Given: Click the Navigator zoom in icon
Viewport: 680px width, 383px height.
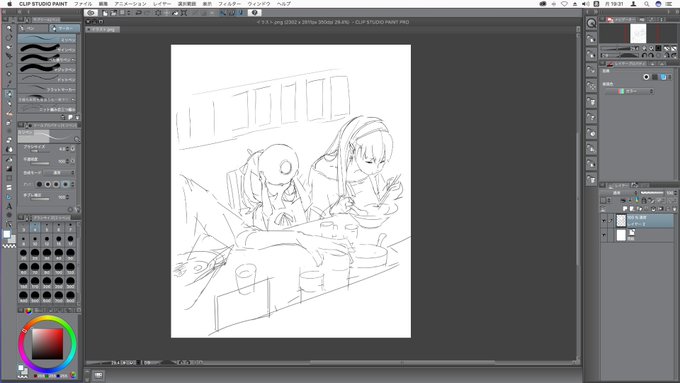Looking at the screenshot, I should [x=651, y=48].
